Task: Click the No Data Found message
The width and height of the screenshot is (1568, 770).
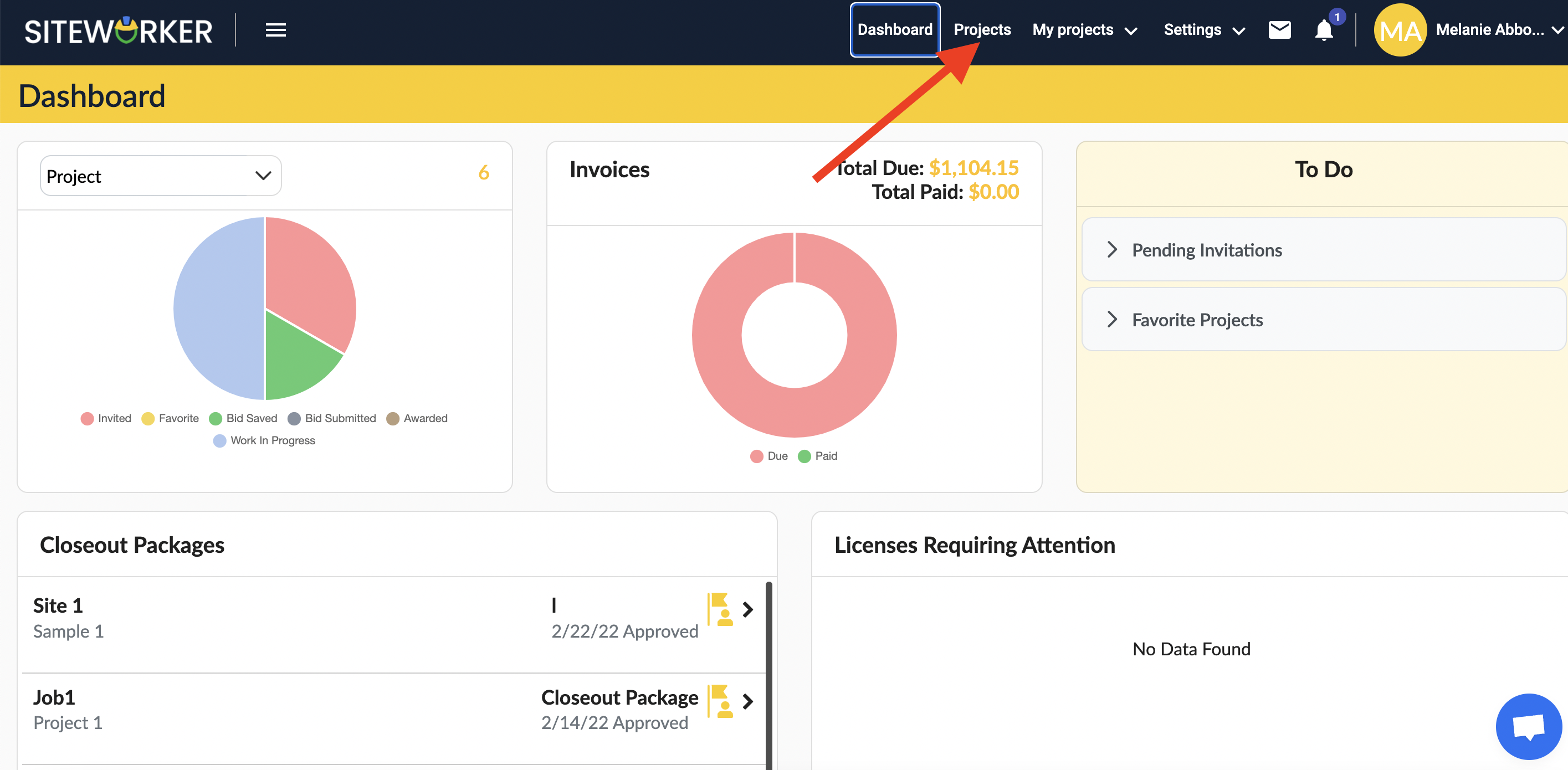Action: coord(1191,649)
